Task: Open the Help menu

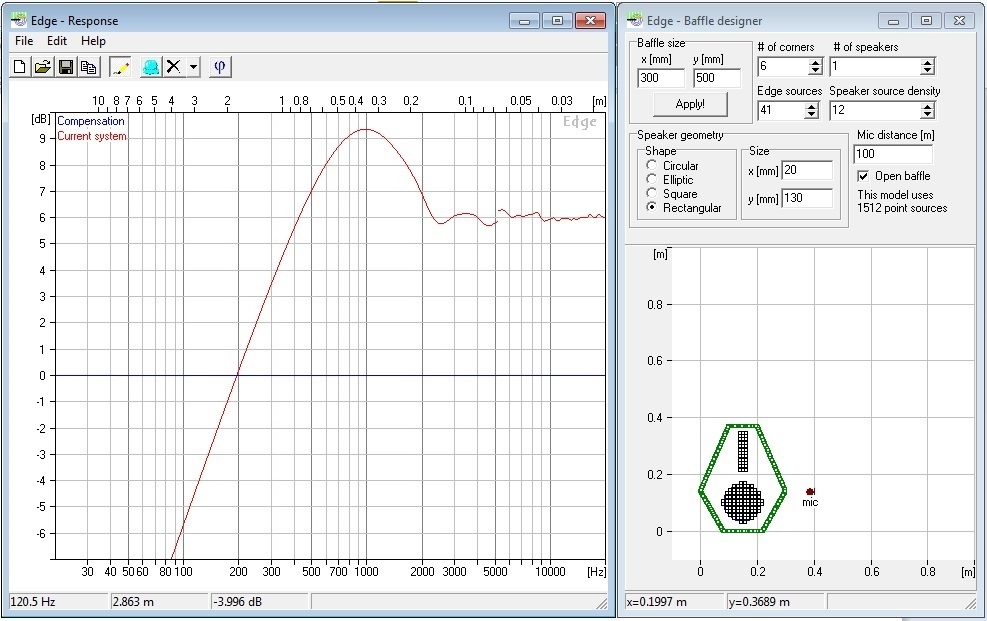Action: tap(93, 41)
